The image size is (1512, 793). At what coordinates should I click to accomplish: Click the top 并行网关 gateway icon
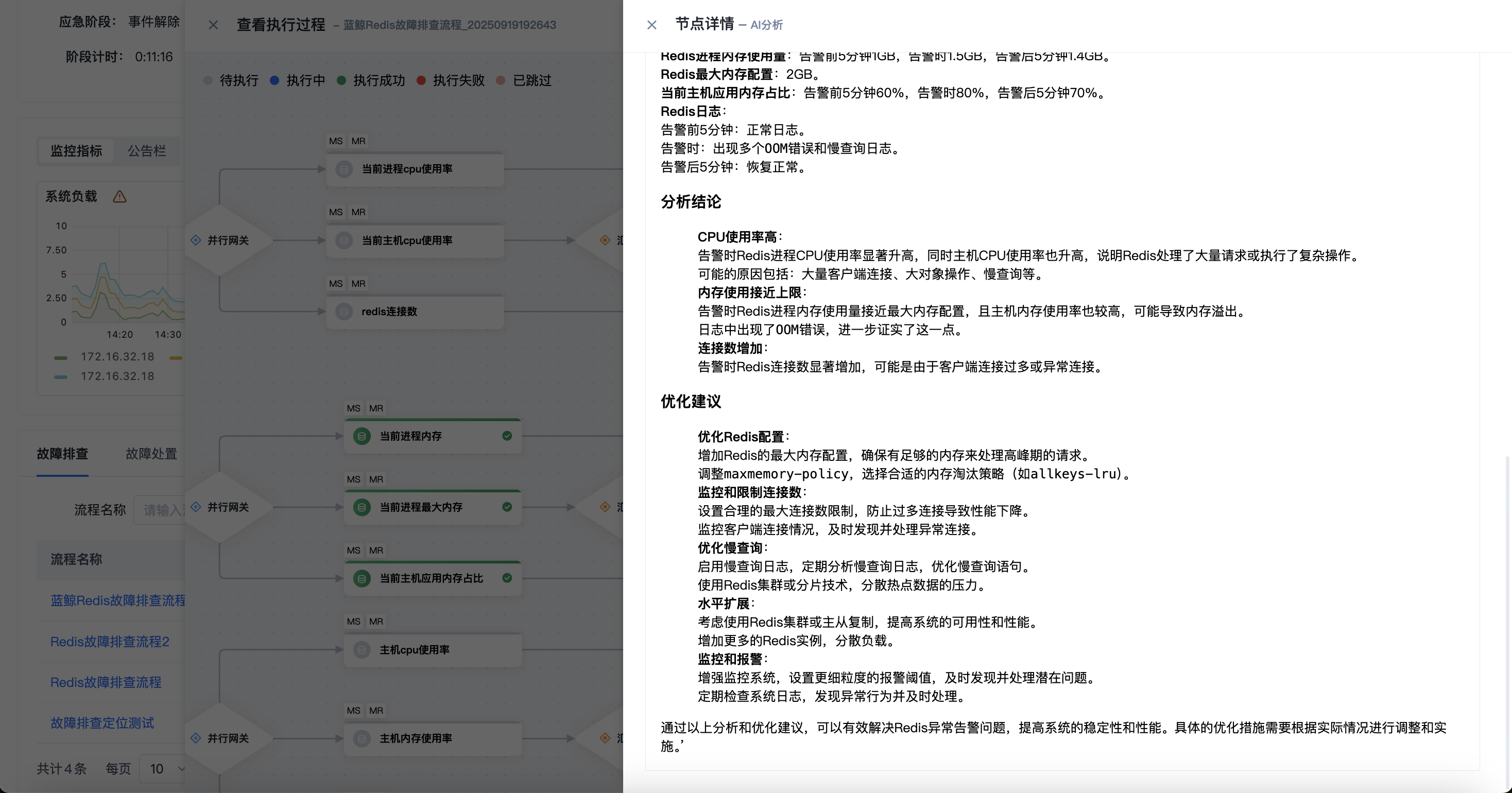[196, 240]
